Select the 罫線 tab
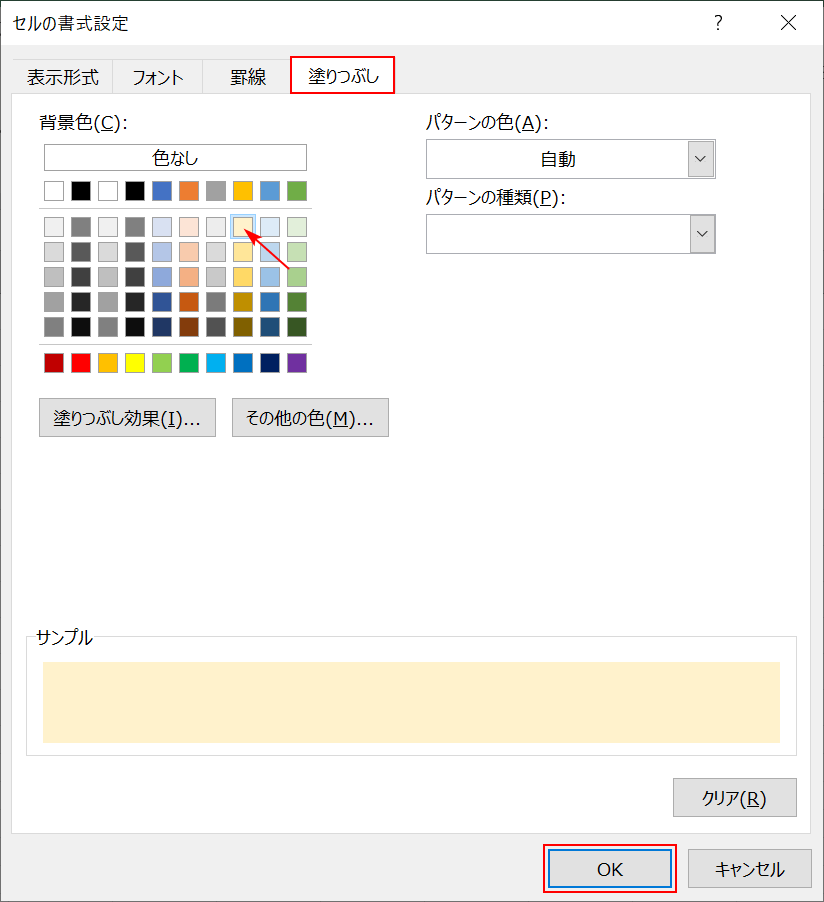Image resolution: width=824 pixels, height=902 pixels. point(246,75)
